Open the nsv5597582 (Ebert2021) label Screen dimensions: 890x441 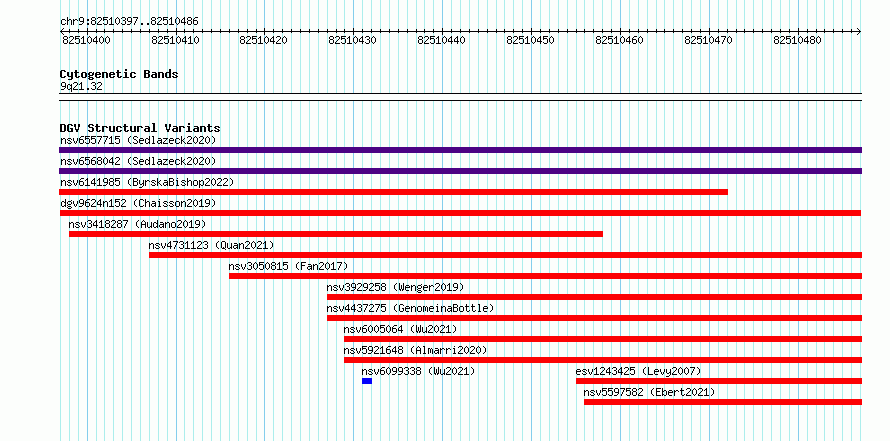[649, 392]
